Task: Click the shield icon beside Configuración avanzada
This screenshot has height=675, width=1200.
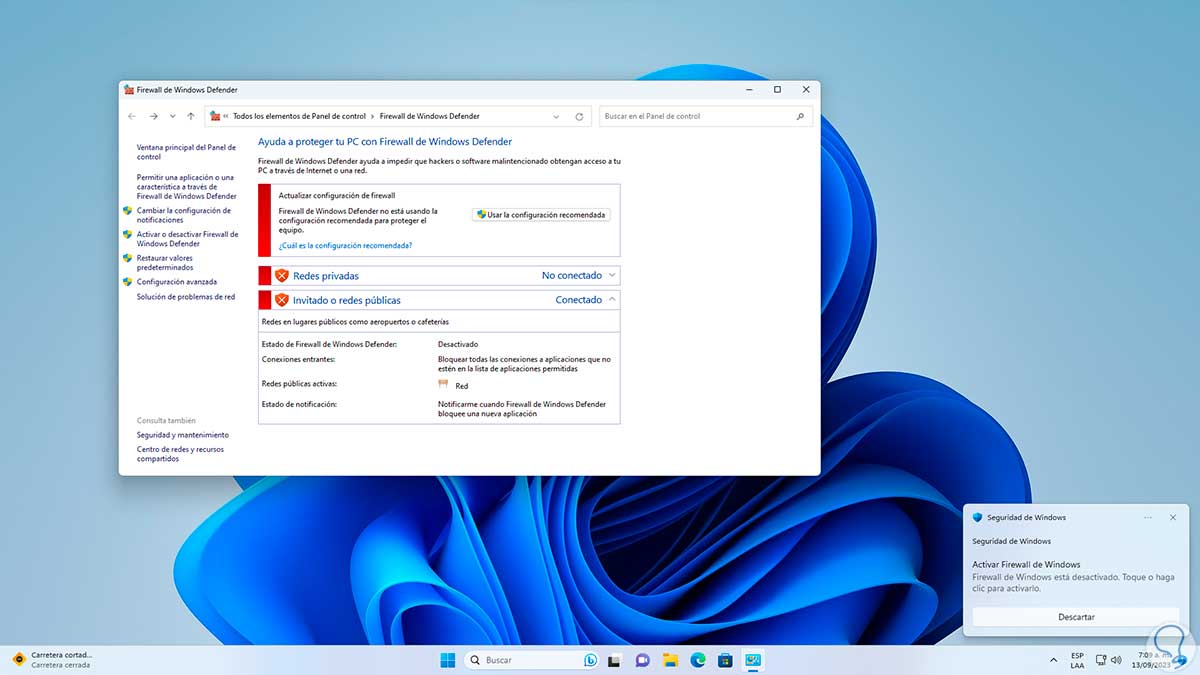Action: coord(127,282)
